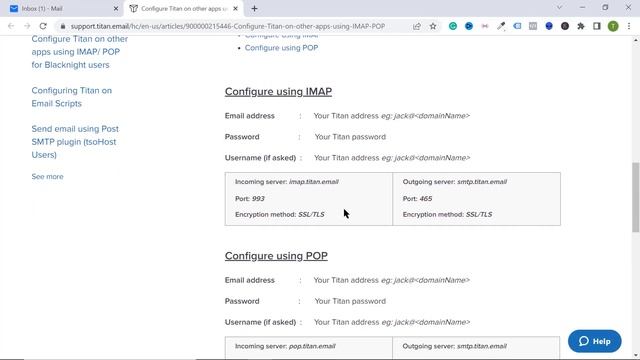The image size is (640, 360).
Task: Click the padlock site info icon
Action: (x=62, y=26)
